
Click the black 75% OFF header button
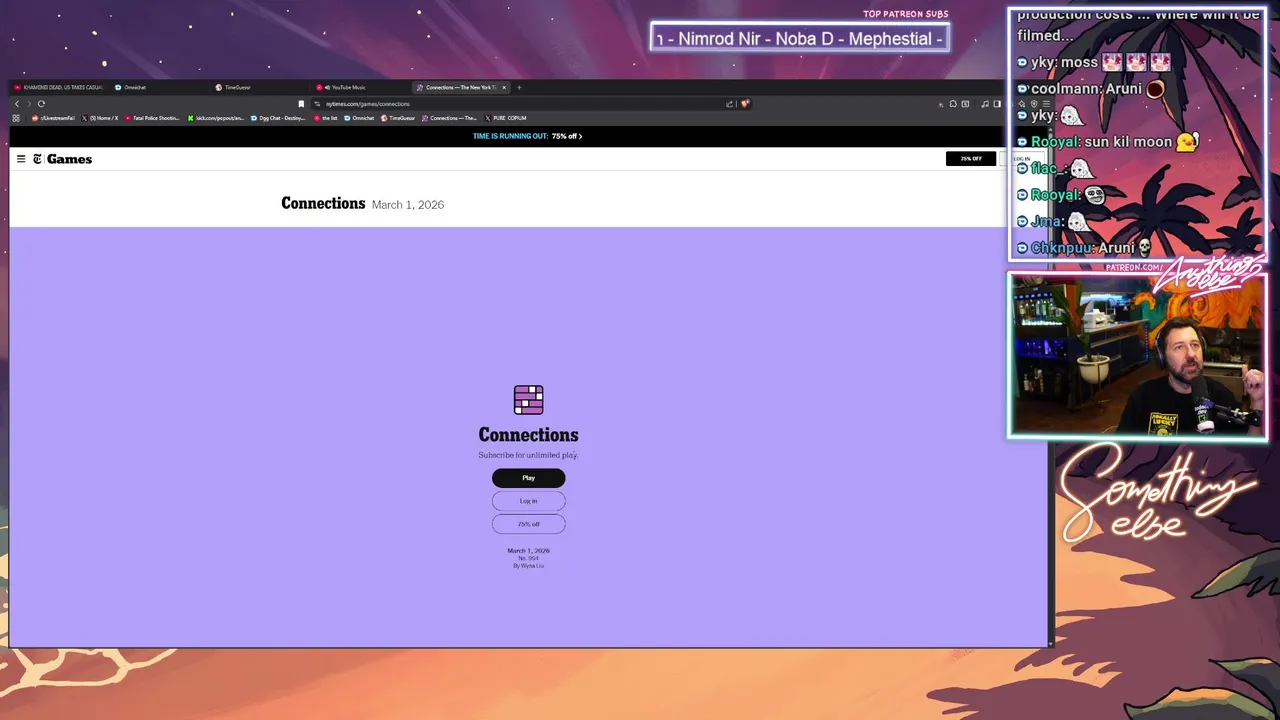pos(971,158)
